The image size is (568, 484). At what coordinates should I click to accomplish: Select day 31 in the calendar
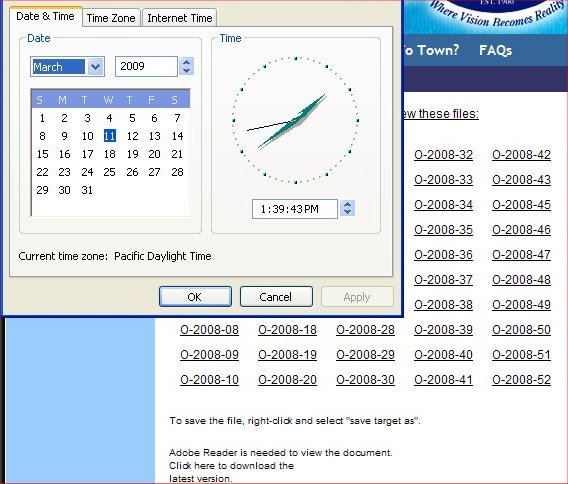(87, 190)
